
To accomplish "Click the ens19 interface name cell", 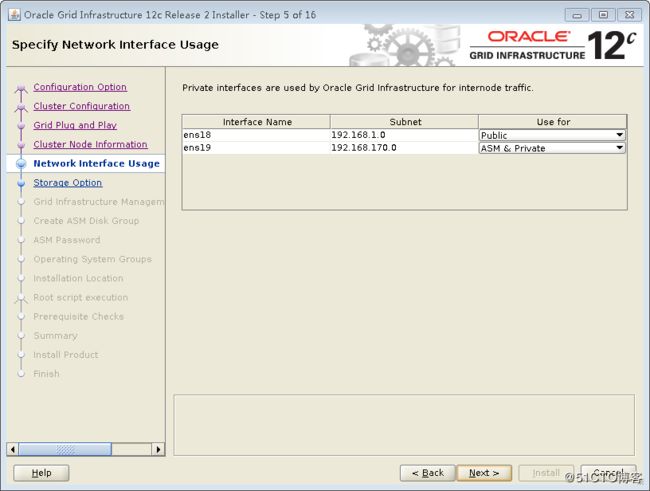I will point(256,148).
